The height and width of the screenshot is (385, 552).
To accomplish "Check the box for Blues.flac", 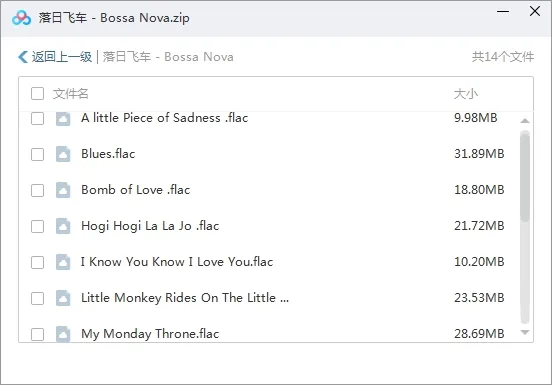I will [37, 154].
